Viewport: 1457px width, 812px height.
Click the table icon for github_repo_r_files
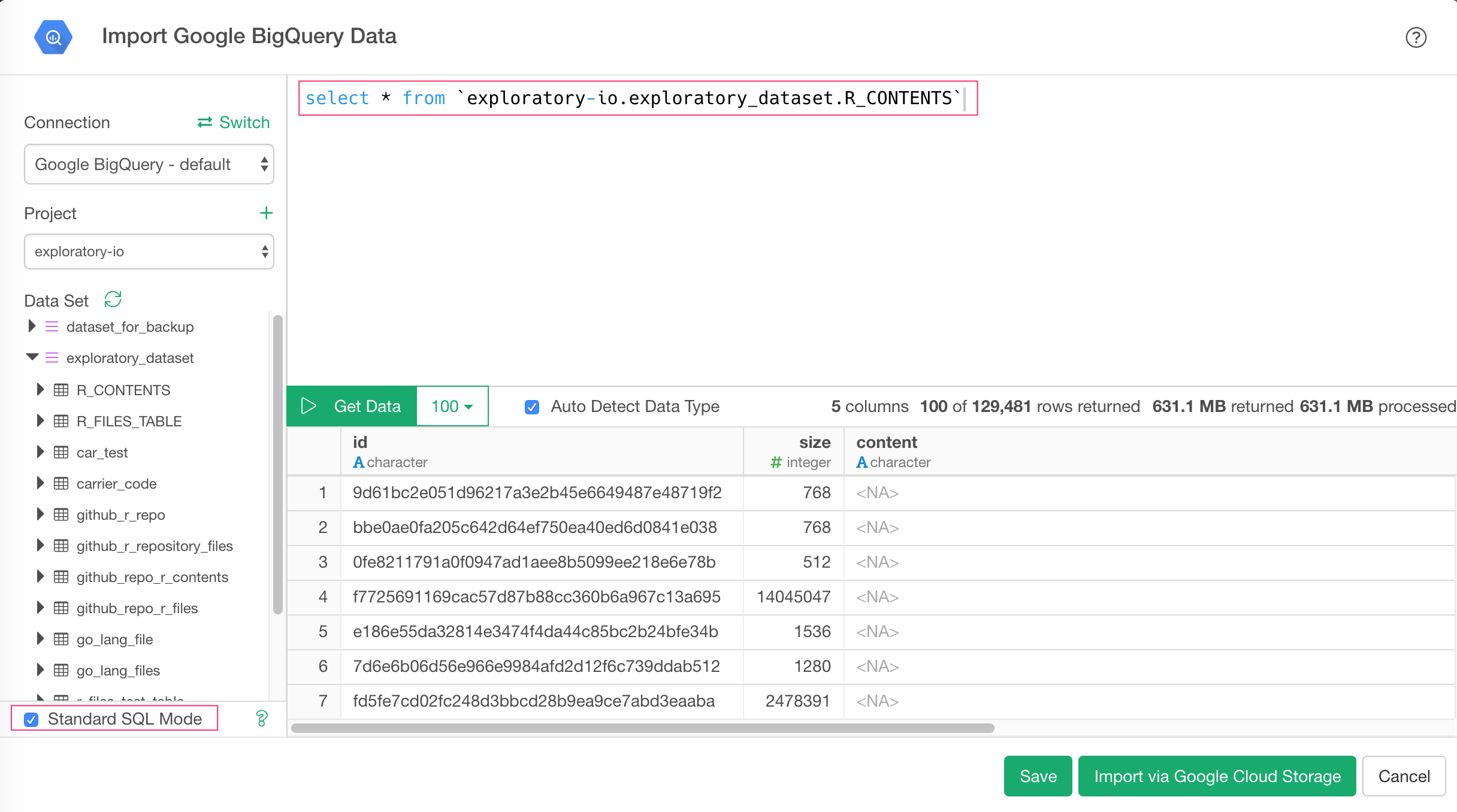tap(61, 608)
